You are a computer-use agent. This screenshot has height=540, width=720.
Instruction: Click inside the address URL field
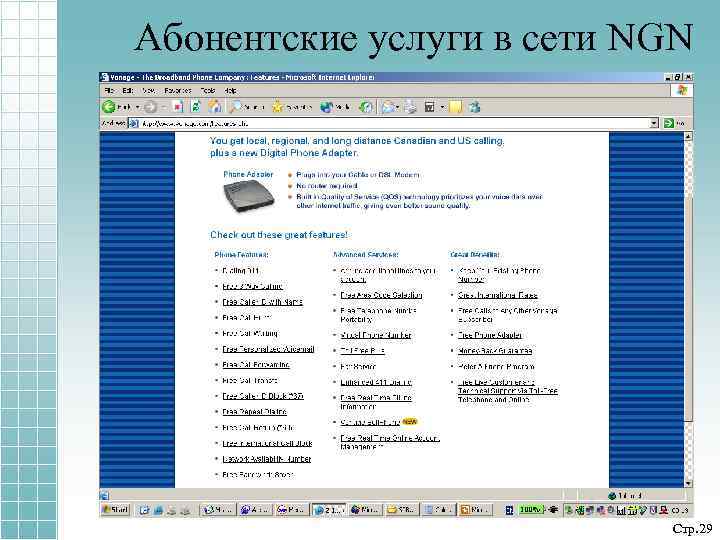[x=394, y=123]
